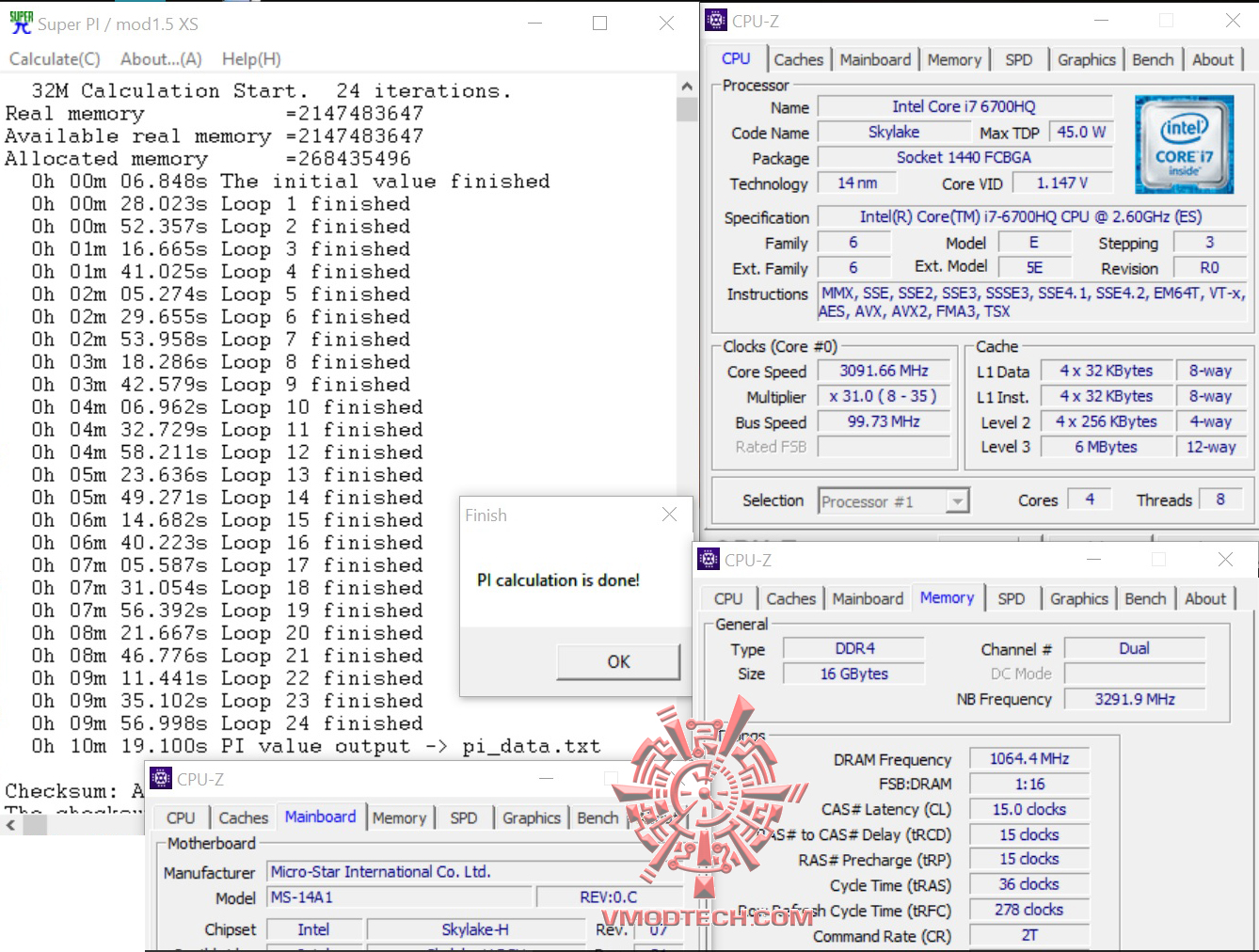
Task: Minimize the top CPU-Z CPU window
Action: (1102, 20)
